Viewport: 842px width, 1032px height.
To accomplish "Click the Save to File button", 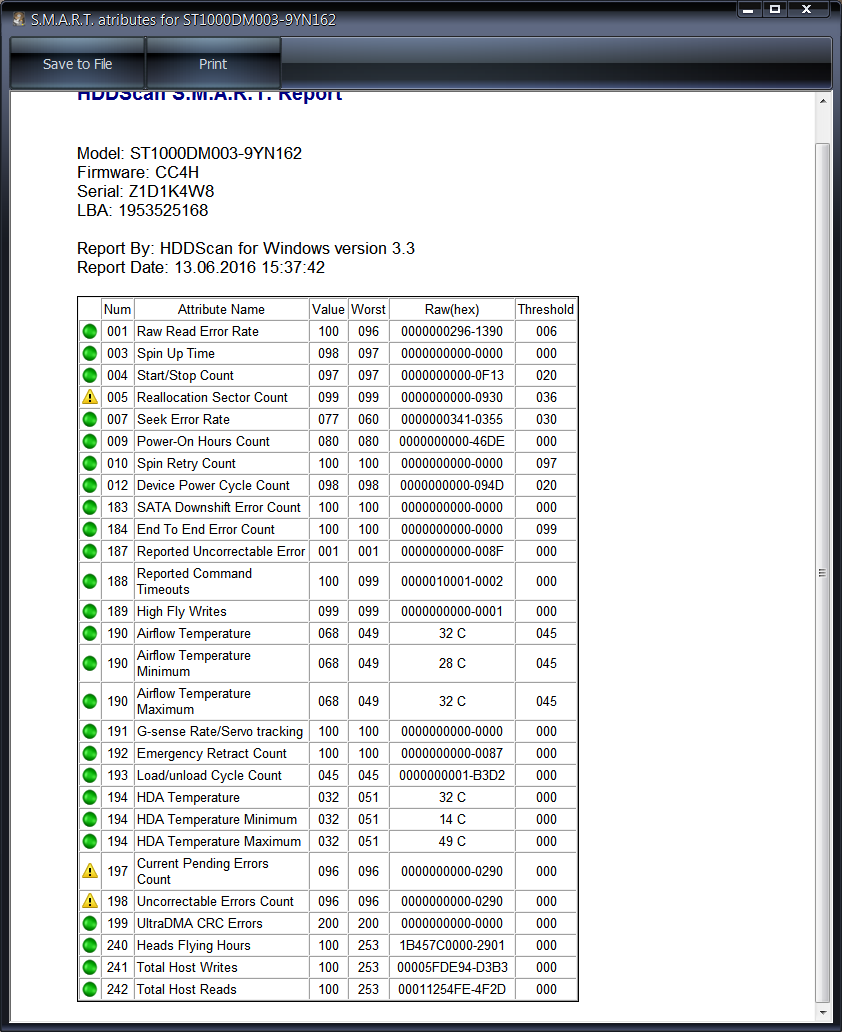I will 77,64.
